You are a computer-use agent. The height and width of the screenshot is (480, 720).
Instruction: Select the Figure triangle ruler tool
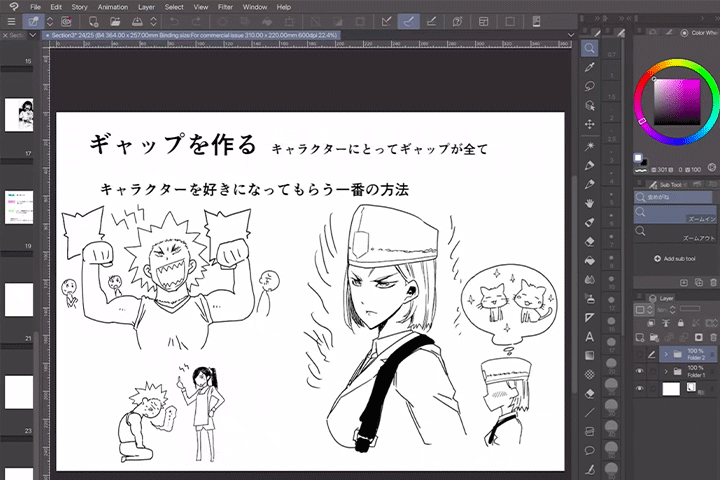click(590, 318)
